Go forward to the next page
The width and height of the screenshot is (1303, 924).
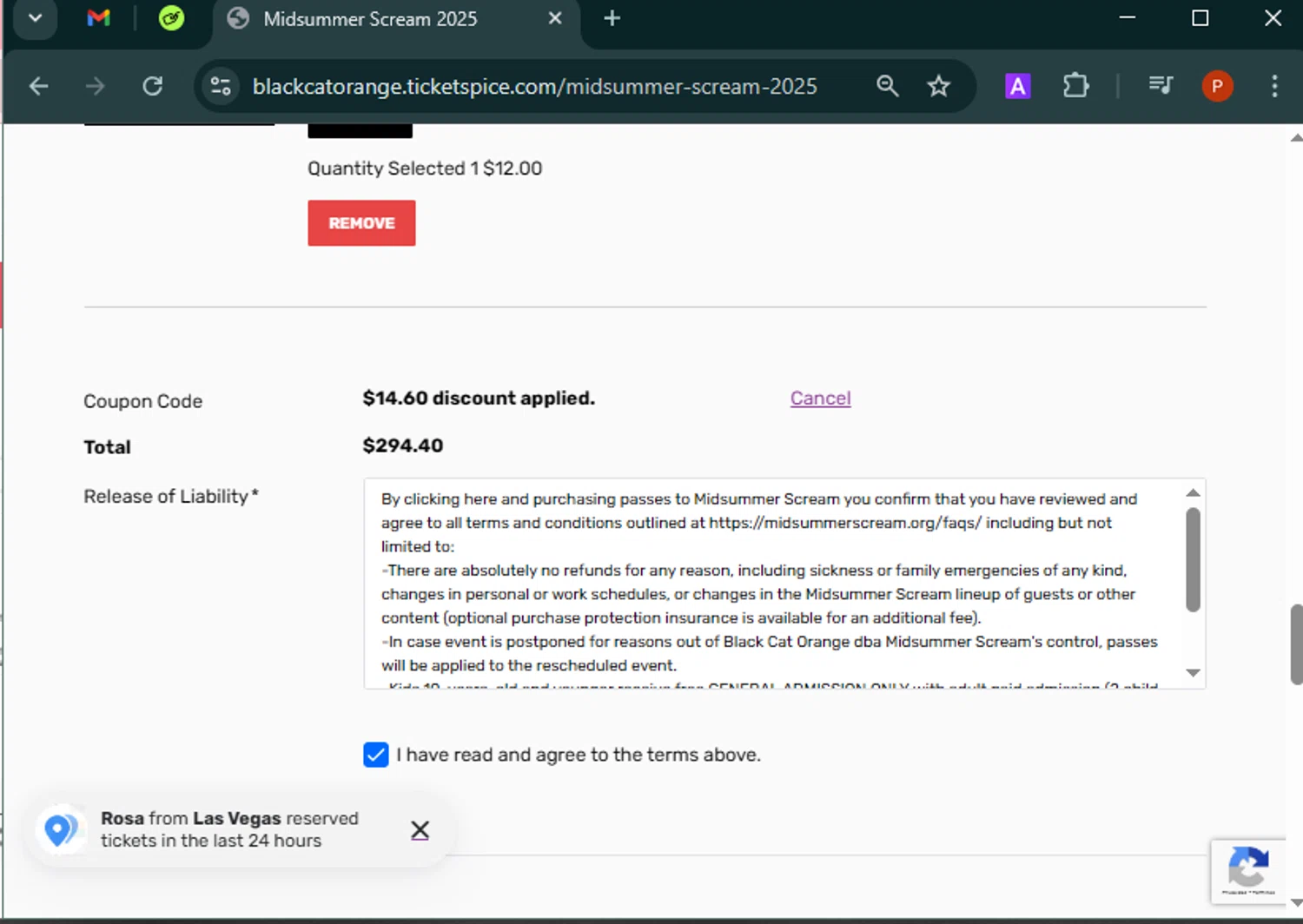click(95, 86)
